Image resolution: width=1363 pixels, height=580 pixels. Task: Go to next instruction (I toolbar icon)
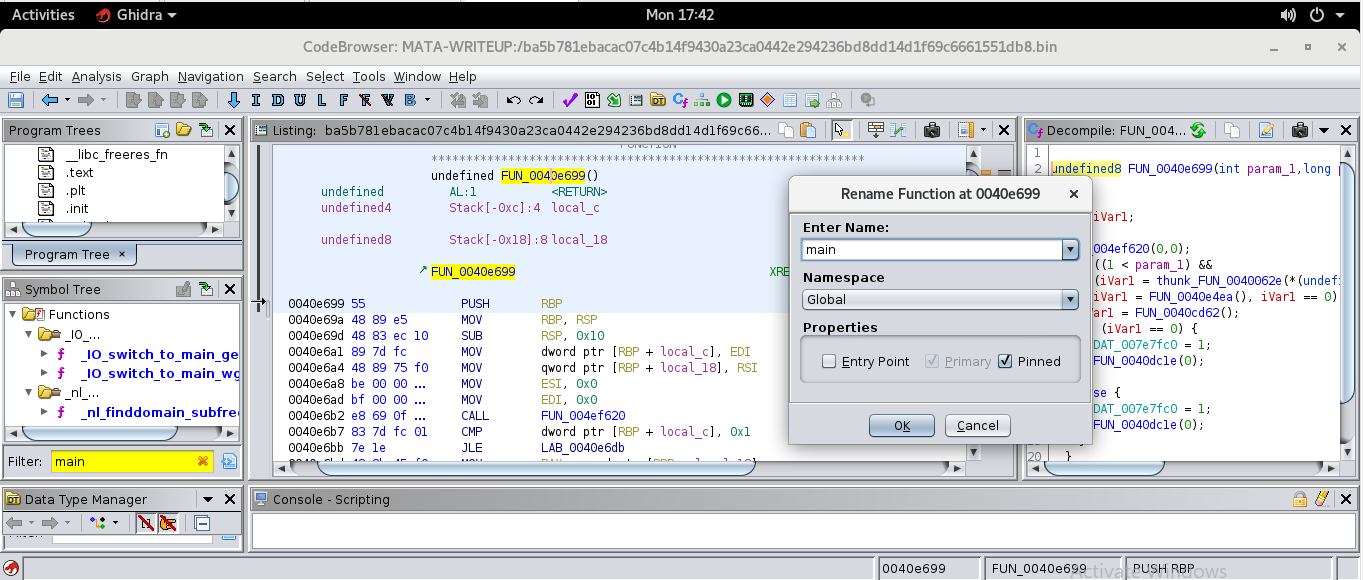click(256, 100)
